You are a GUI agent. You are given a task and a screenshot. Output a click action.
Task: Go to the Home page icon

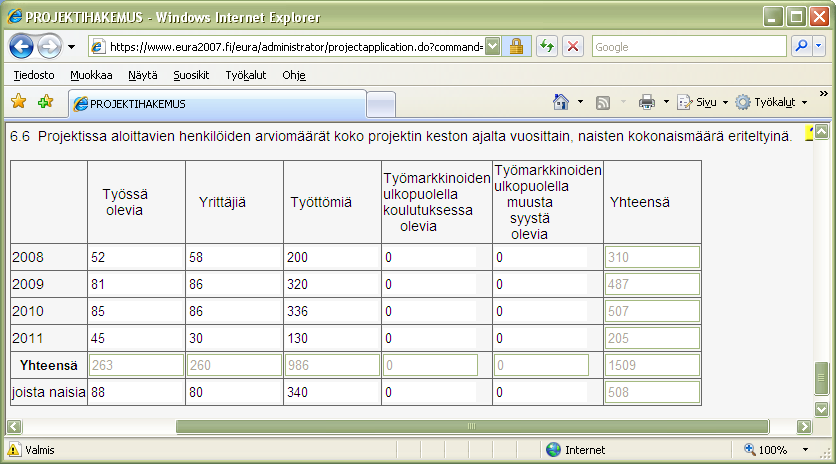tap(561, 102)
